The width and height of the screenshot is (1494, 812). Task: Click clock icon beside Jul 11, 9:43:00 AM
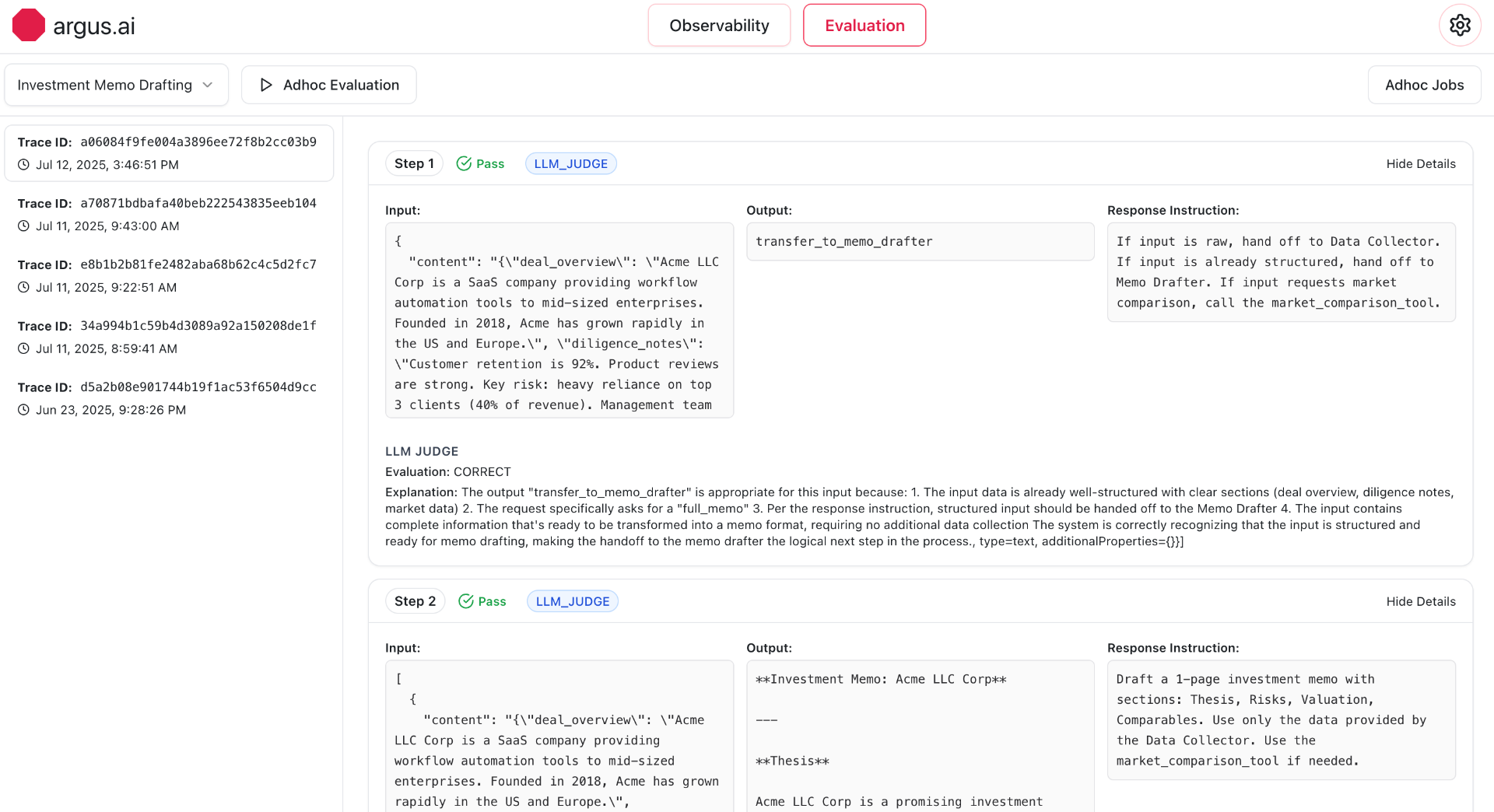point(24,226)
